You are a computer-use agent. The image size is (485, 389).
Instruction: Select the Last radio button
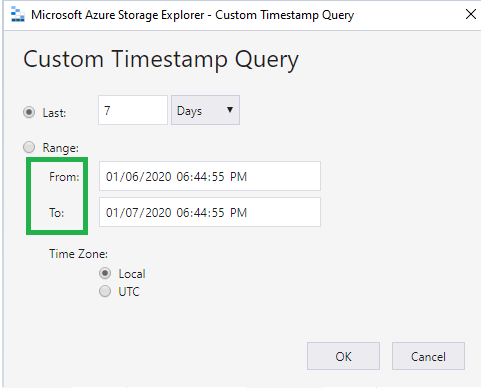pos(29,112)
